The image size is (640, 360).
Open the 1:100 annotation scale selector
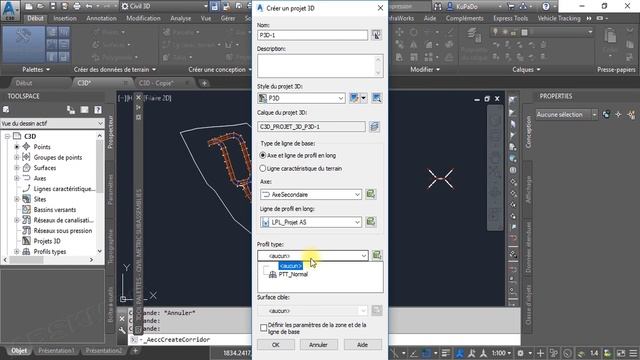pos(501,353)
